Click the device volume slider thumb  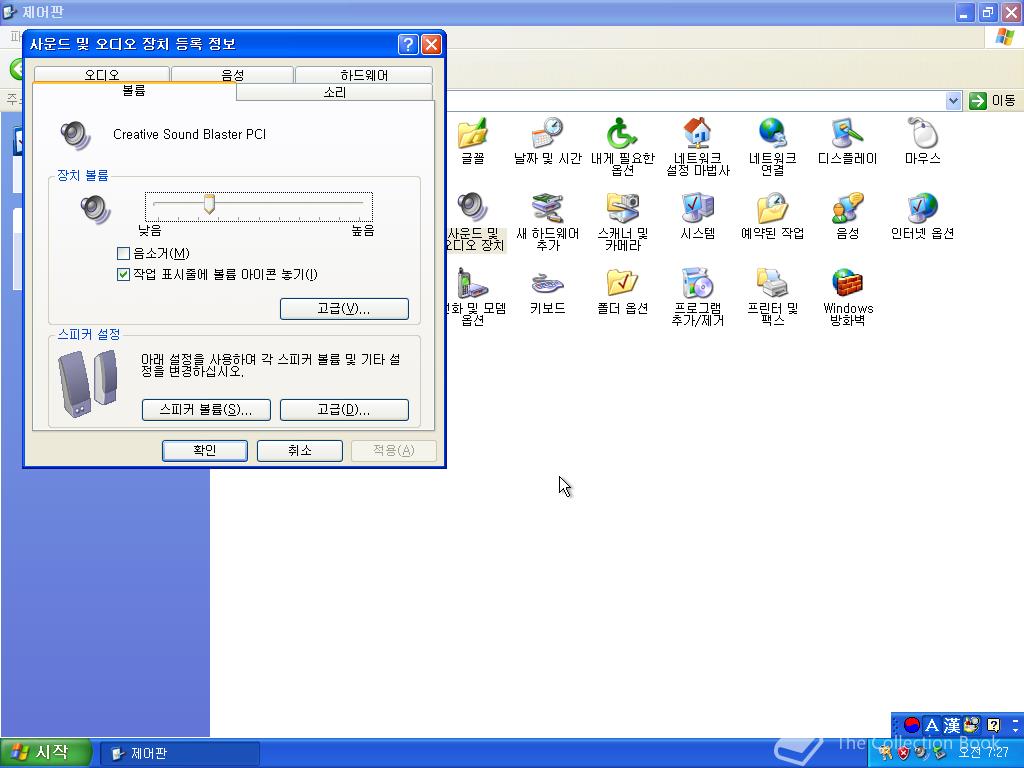click(x=209, y=204)
